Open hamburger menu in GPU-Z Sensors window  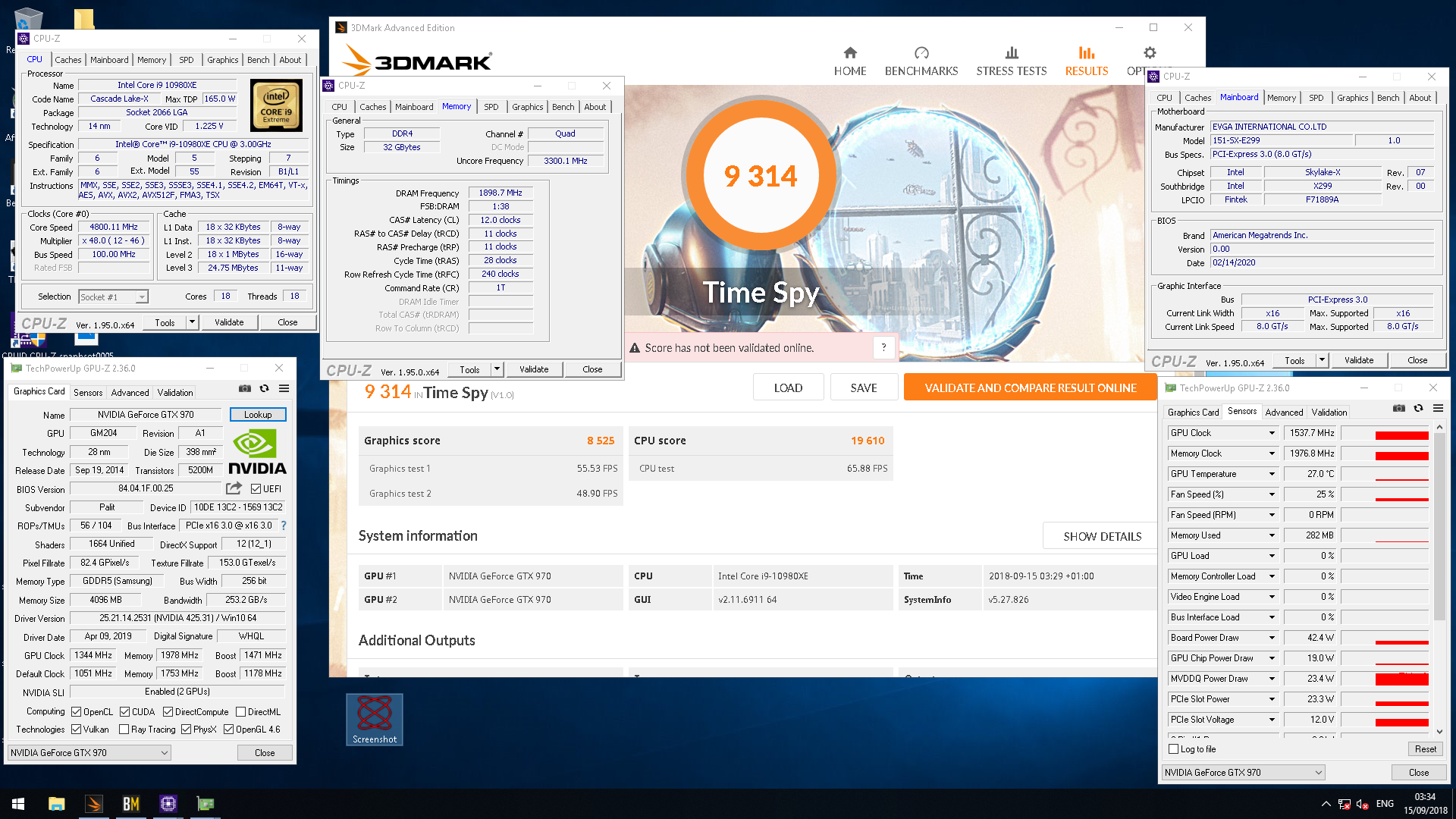click(1438, 408)
